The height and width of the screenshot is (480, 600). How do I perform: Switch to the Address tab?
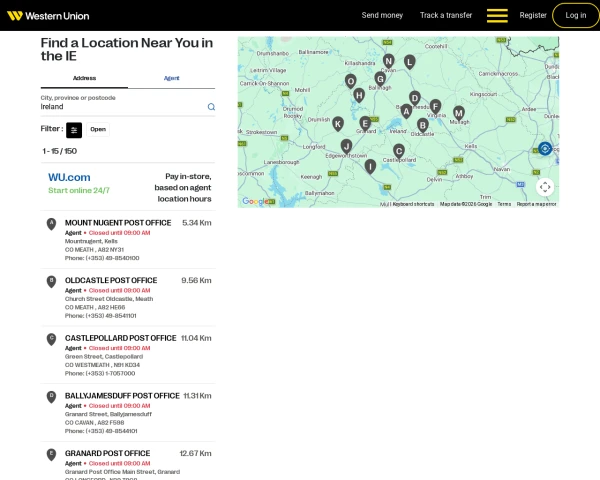click(x=84, y=77)
